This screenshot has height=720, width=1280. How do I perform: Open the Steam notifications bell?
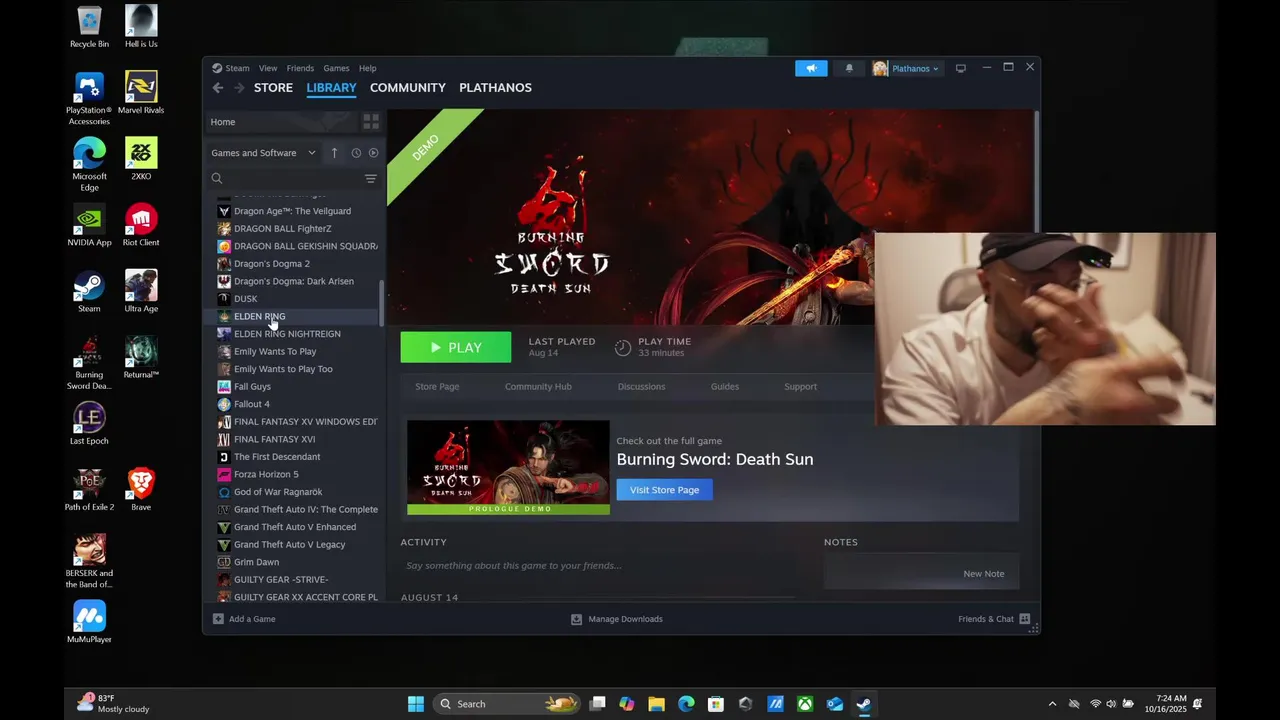[x=849, y=68]
